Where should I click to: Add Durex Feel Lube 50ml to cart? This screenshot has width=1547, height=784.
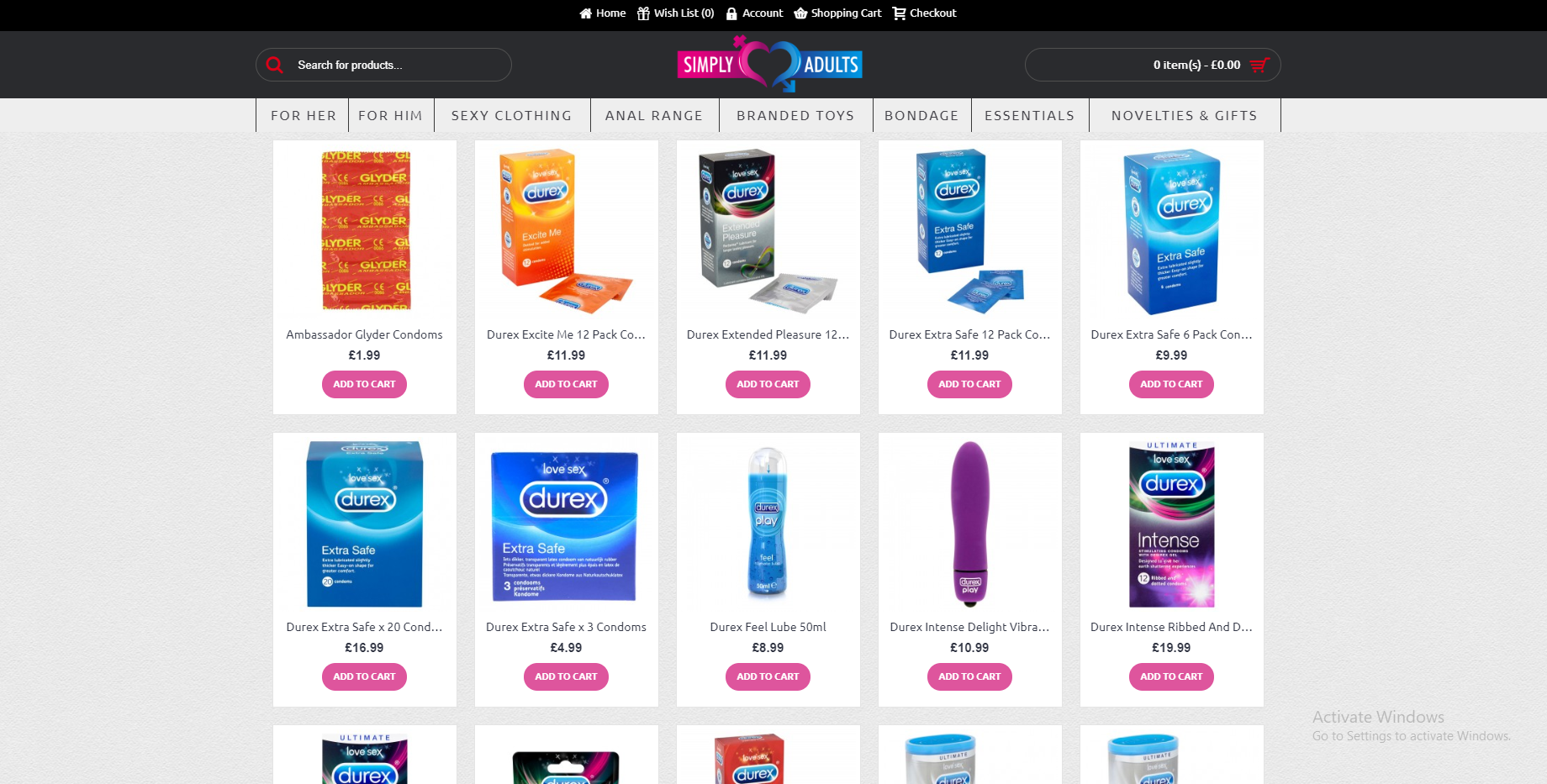point(768,676)
